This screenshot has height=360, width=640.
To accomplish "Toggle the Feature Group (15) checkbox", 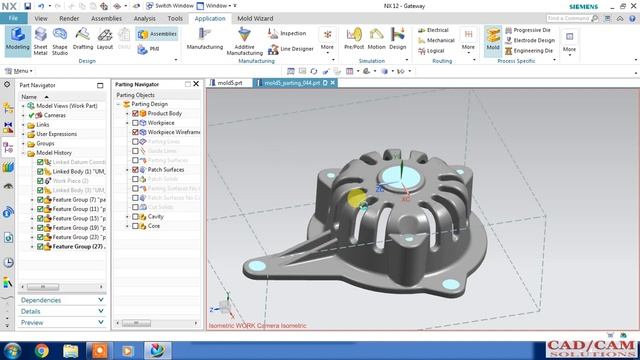I will click(x=40, y=219).
